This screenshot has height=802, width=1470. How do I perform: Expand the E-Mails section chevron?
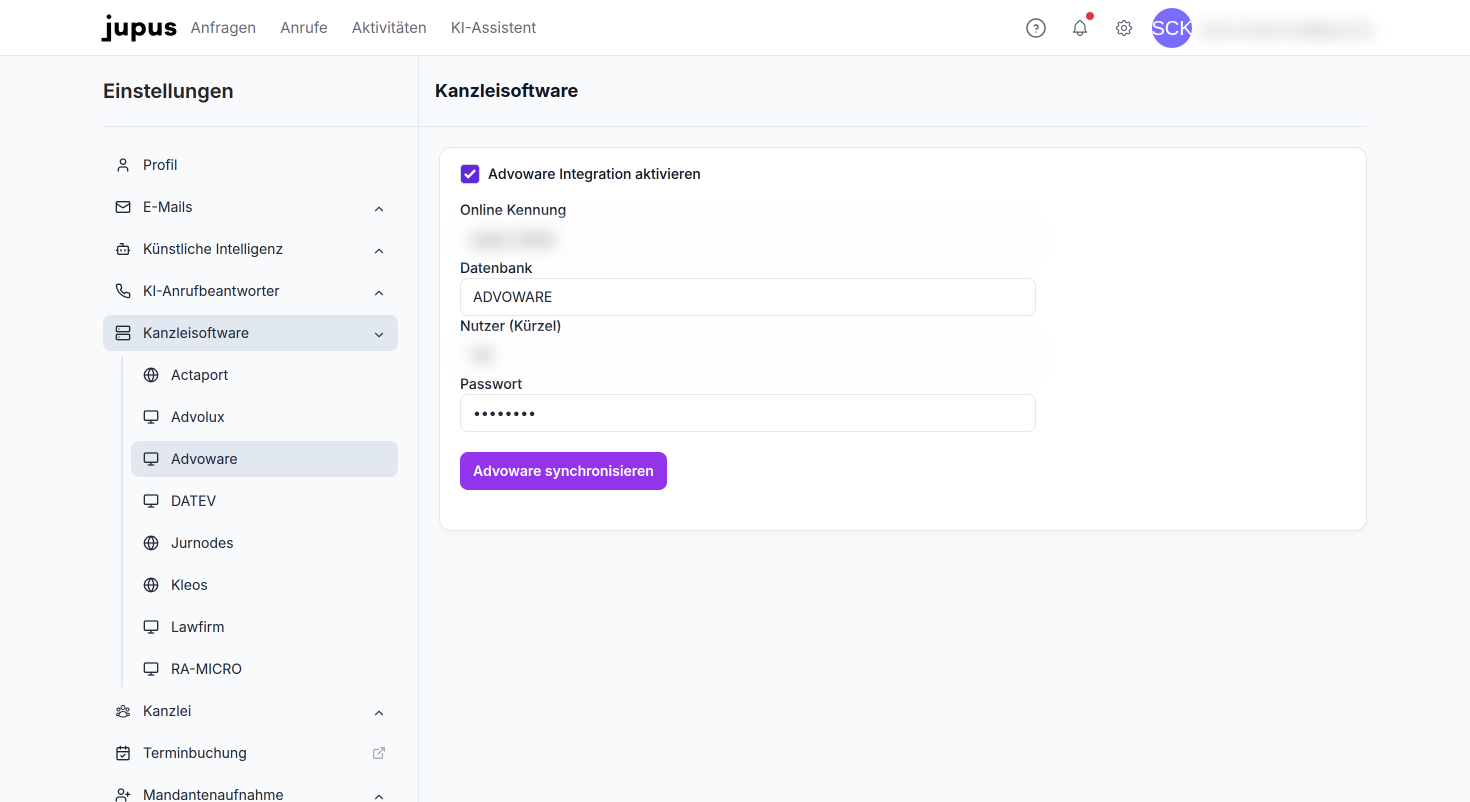379,208
